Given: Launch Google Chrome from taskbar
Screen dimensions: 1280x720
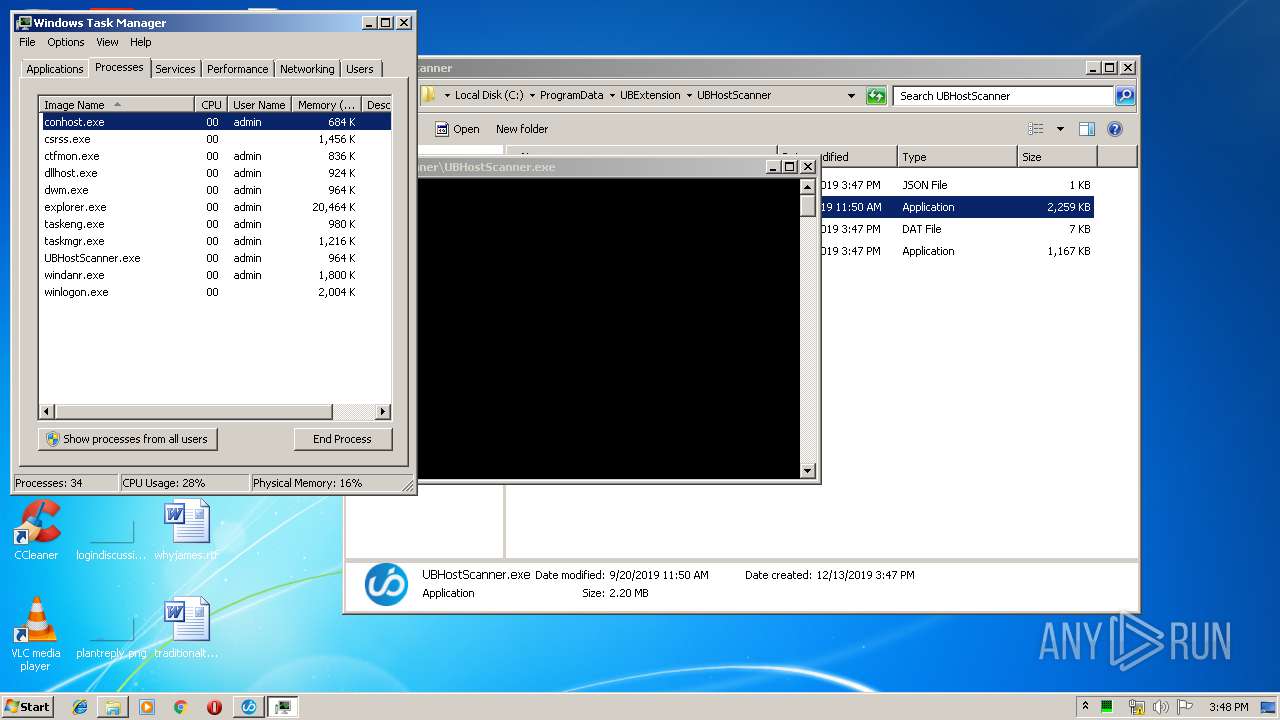Looking at the screenshot, I should click(181, 707).
